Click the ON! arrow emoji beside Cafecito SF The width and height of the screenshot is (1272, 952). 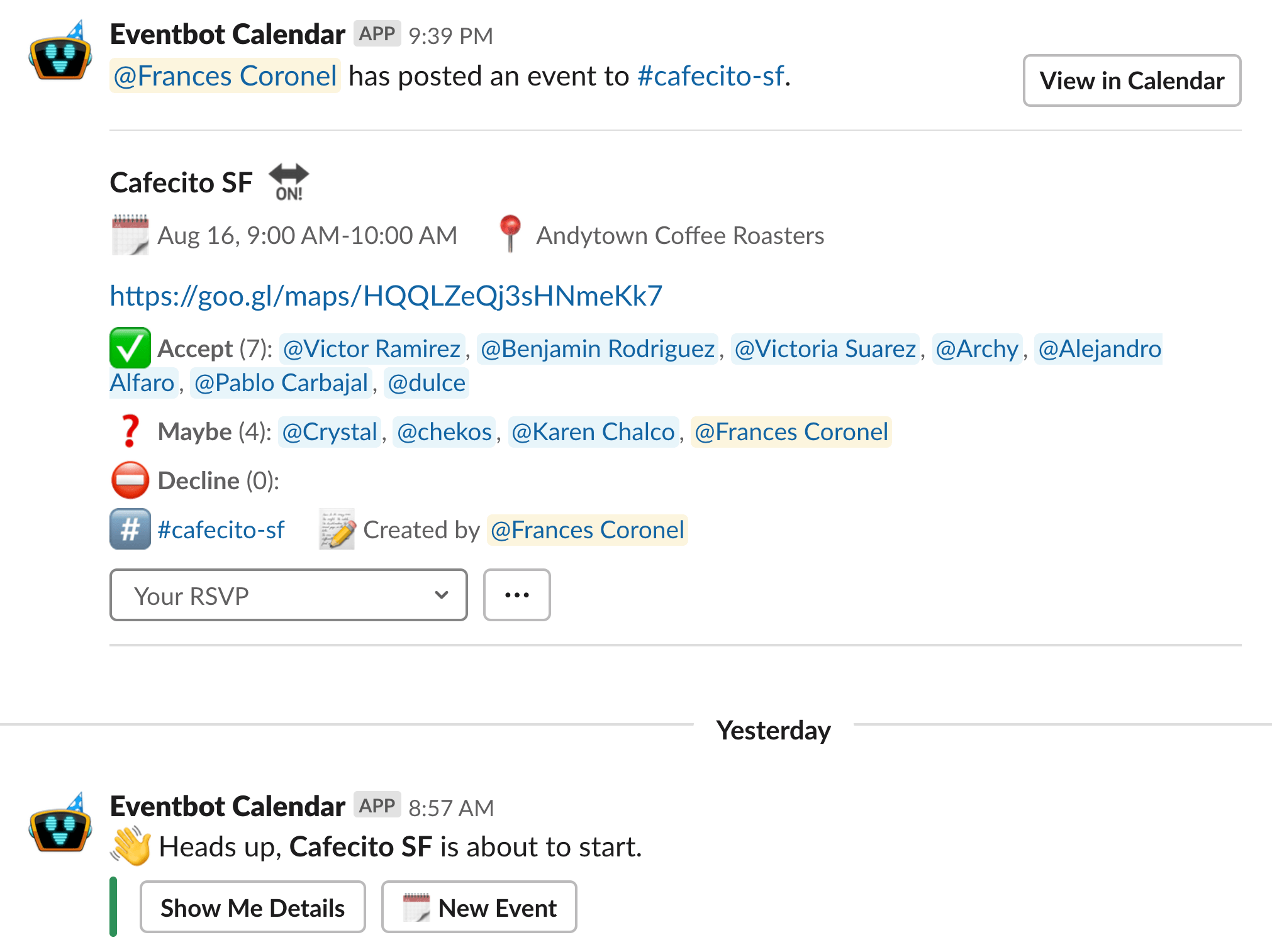pyautogui.click(x=289, y=182)
